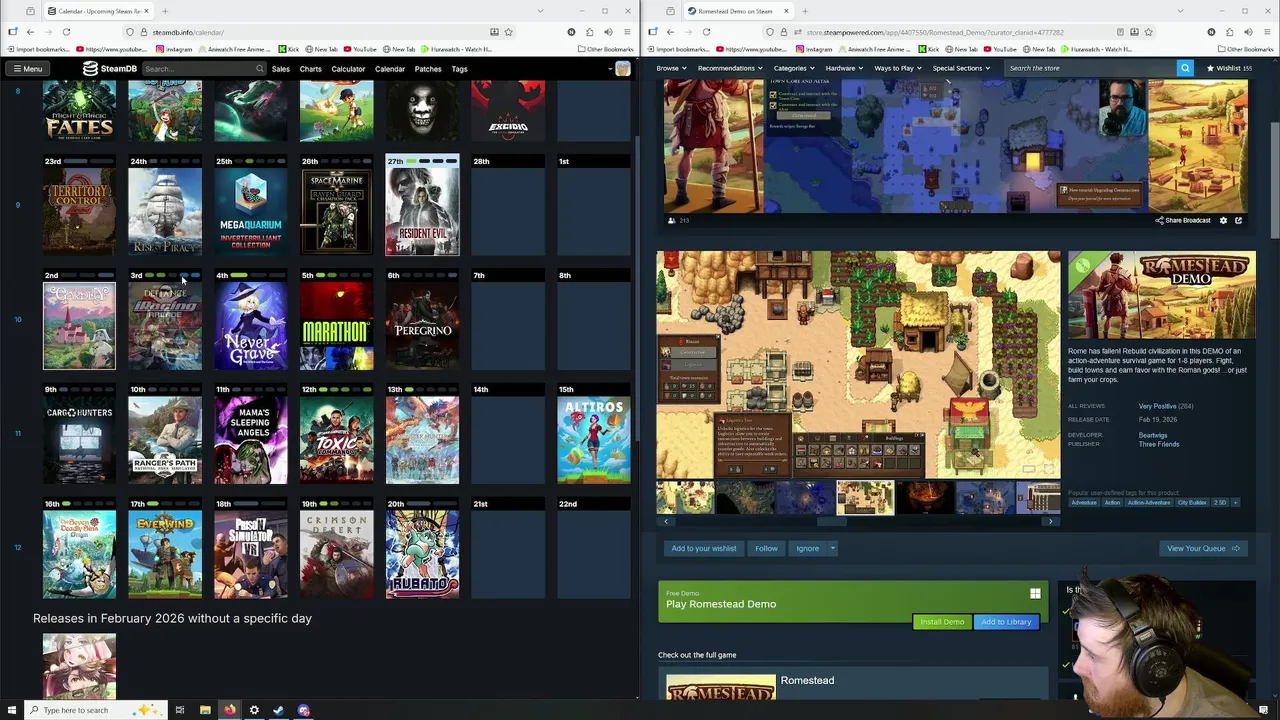This screenshot has height=720, width=1280.
Task: Open the Resident Evil game cover
Action: [x=422, y=212]
